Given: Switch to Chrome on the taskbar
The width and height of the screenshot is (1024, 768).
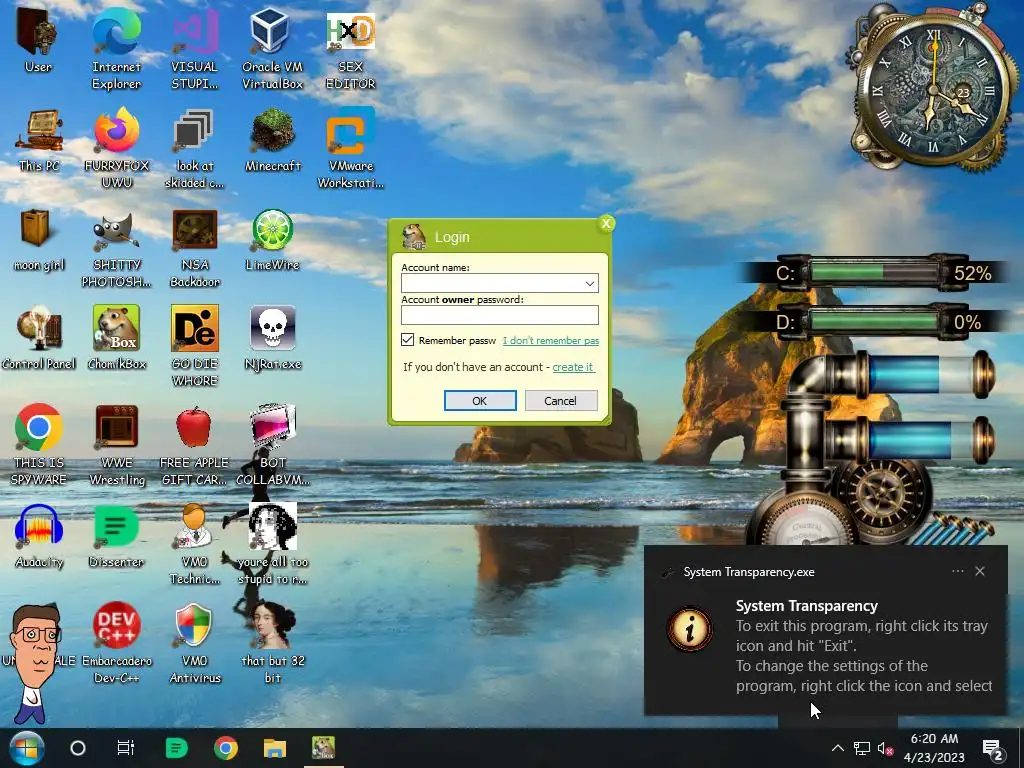Looking at the screenshot, I should coord(226,748).
